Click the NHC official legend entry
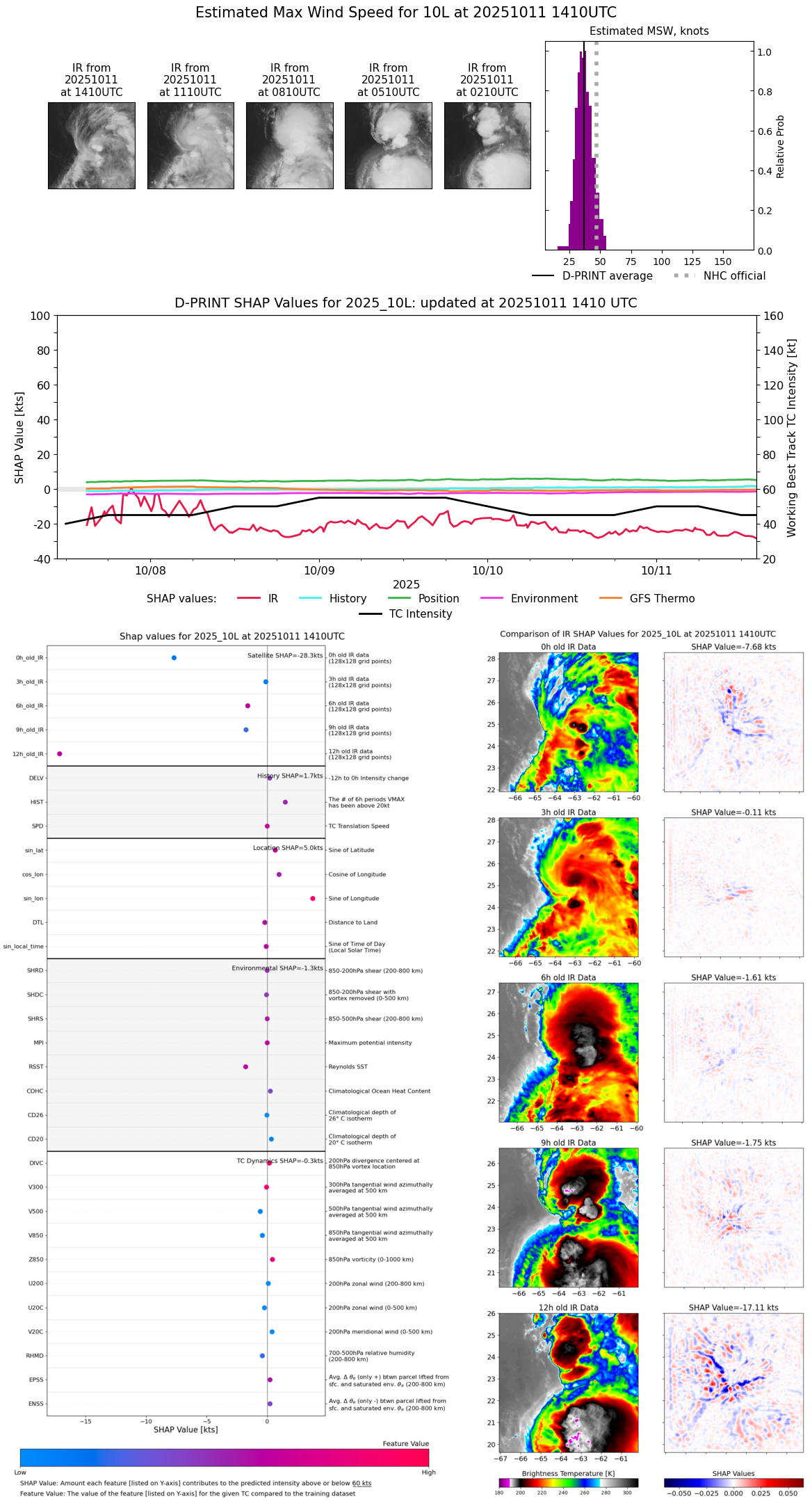812x1501 pixels. pyautogui.click(x=720, y=276)
